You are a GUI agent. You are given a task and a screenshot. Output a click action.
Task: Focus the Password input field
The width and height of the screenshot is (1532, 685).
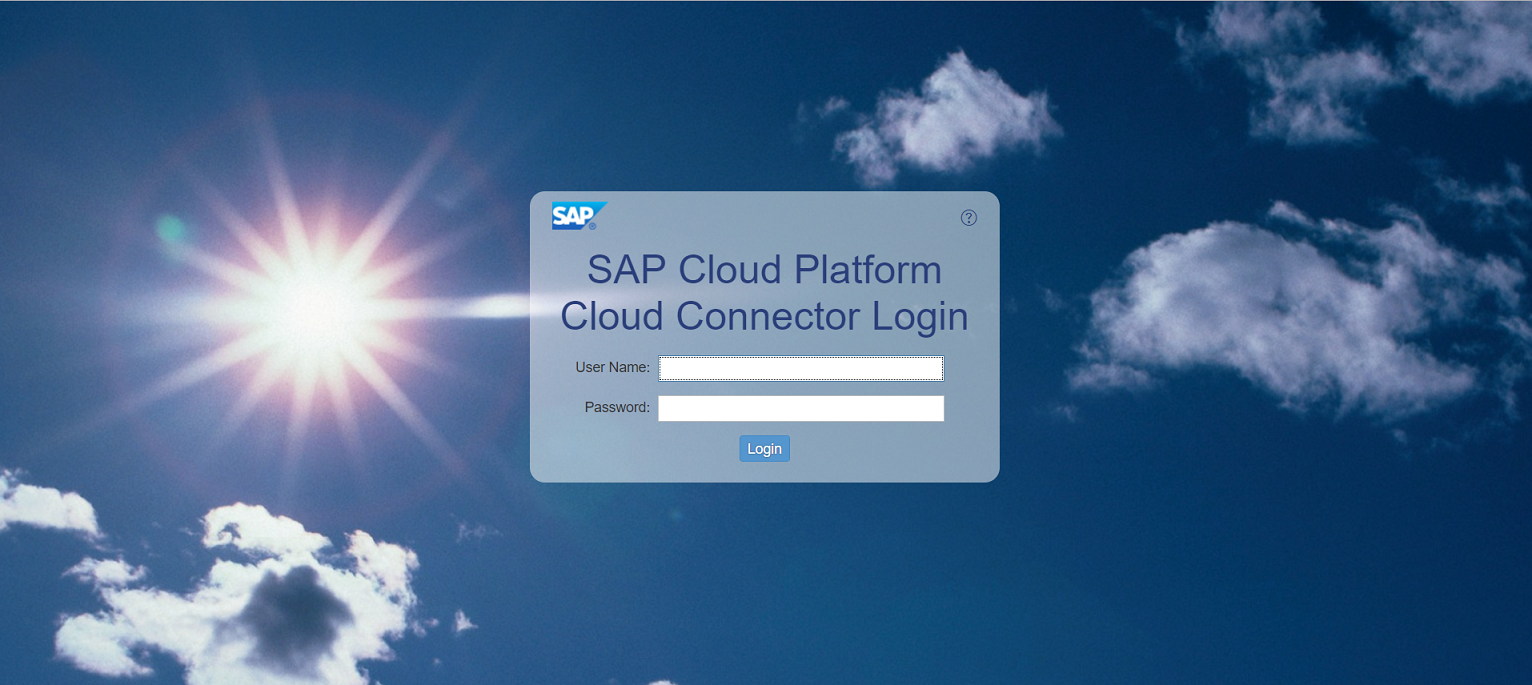click(801, 408)
